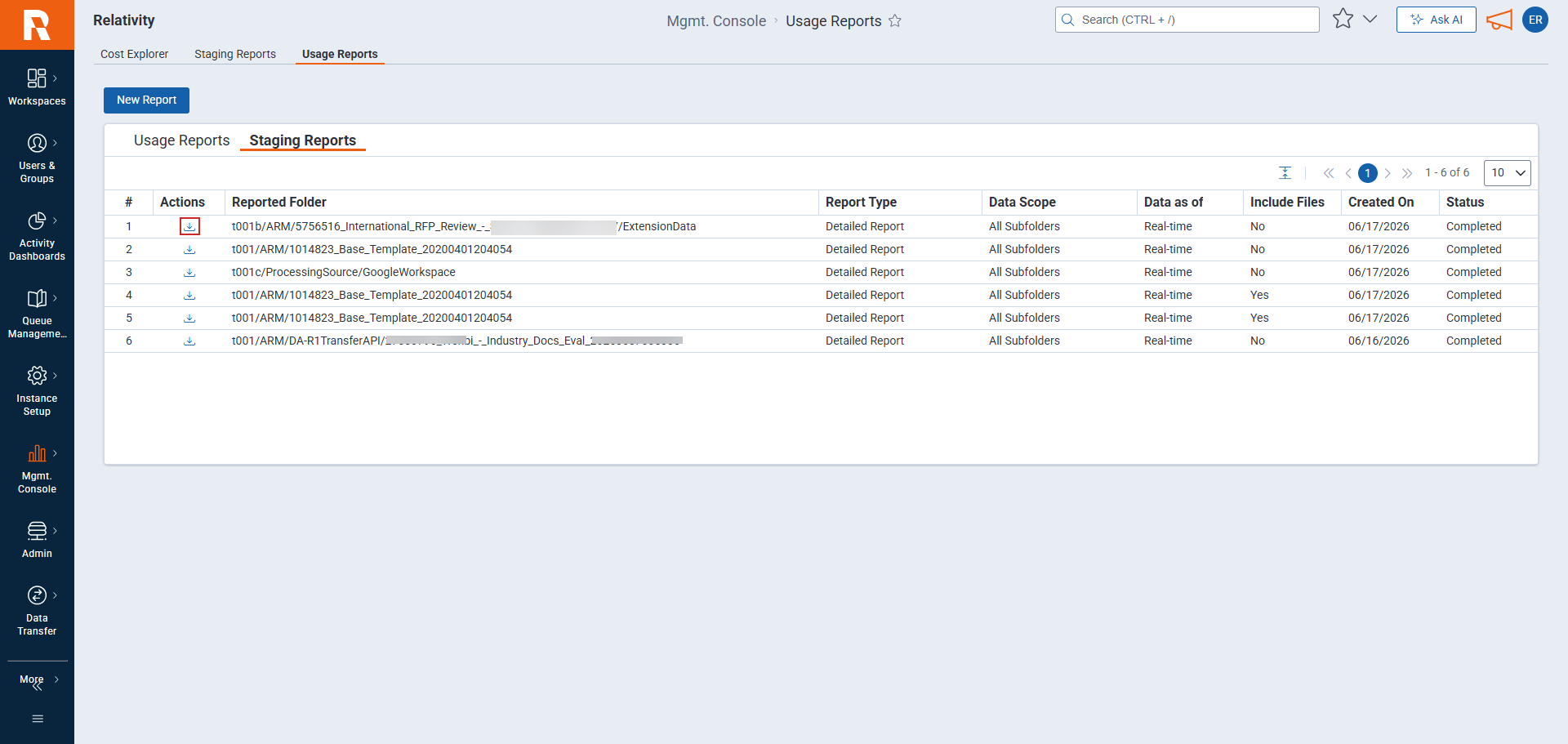The width and height of the screenshot is (1568, 744).
Task: Download report in row 4
Action: tap(189, 295)
